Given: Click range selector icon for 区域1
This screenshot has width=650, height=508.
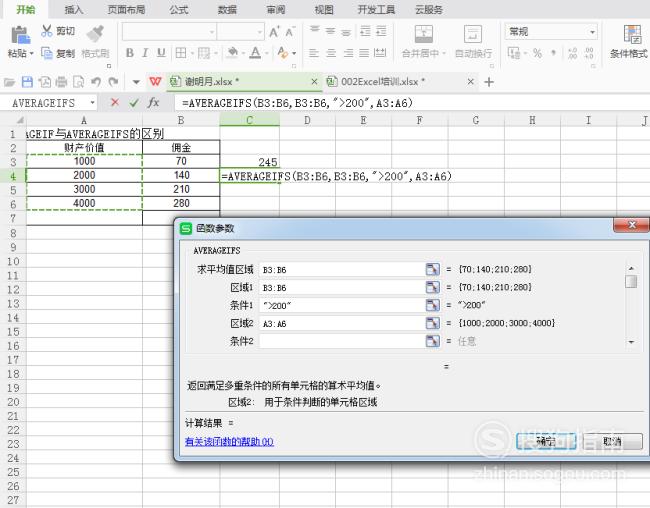Looking at the screenshot, I should (432, 287).
